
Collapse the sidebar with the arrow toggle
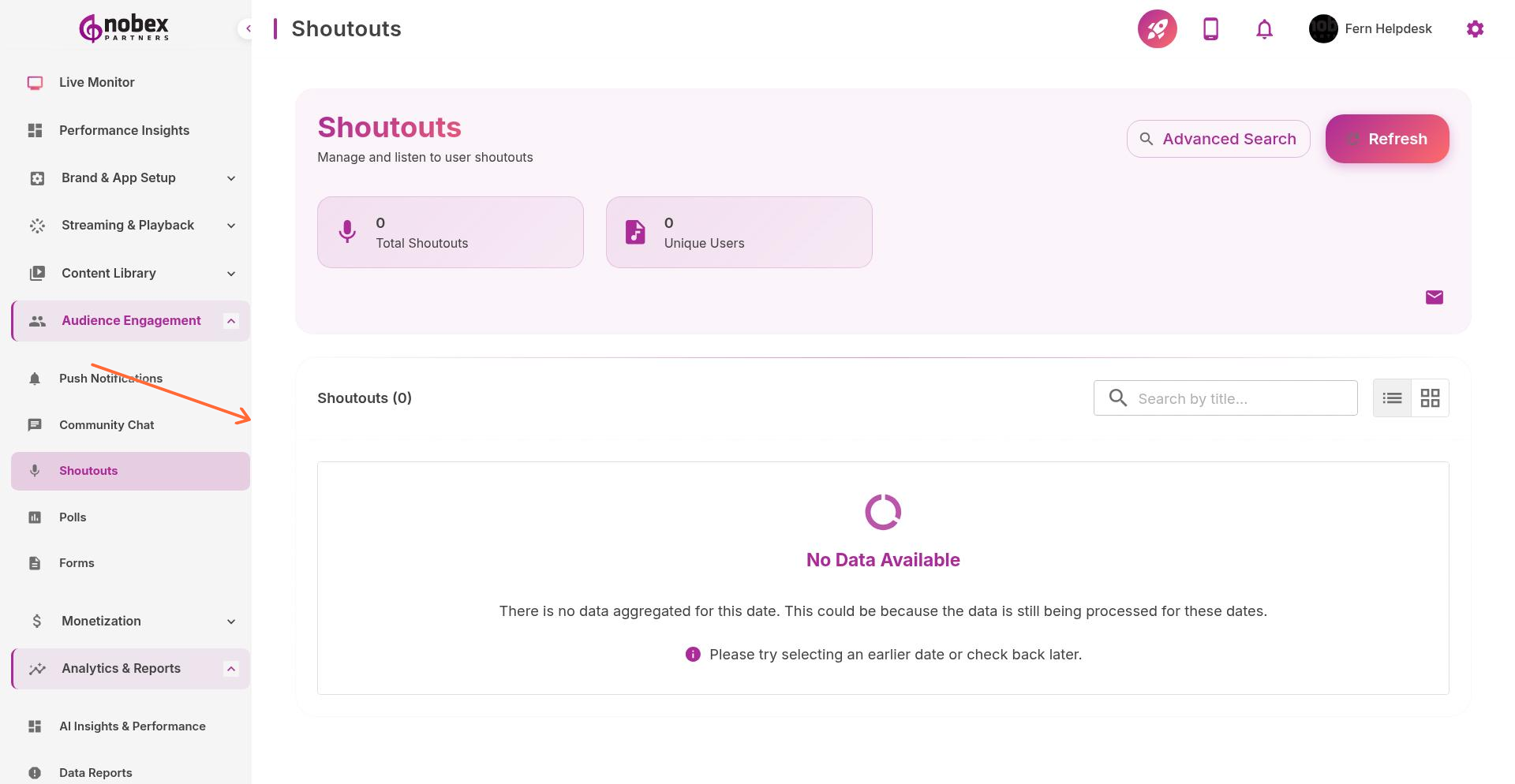(x=248, y=28)
